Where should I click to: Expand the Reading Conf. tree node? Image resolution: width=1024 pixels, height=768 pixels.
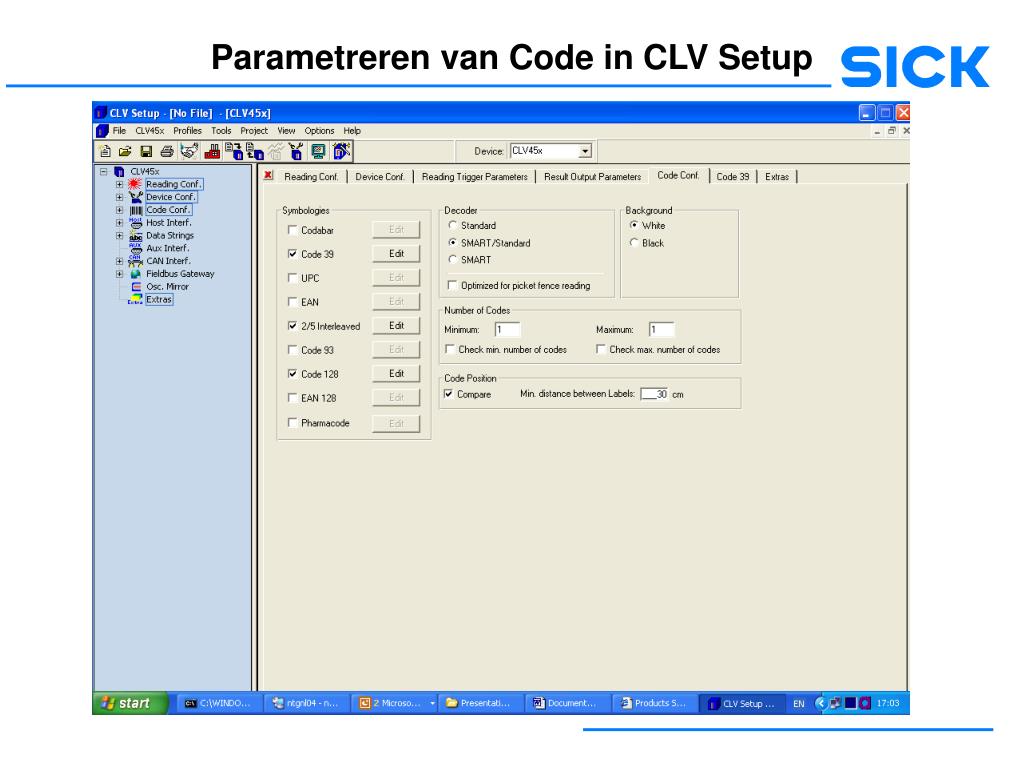(x=120, y=185)
